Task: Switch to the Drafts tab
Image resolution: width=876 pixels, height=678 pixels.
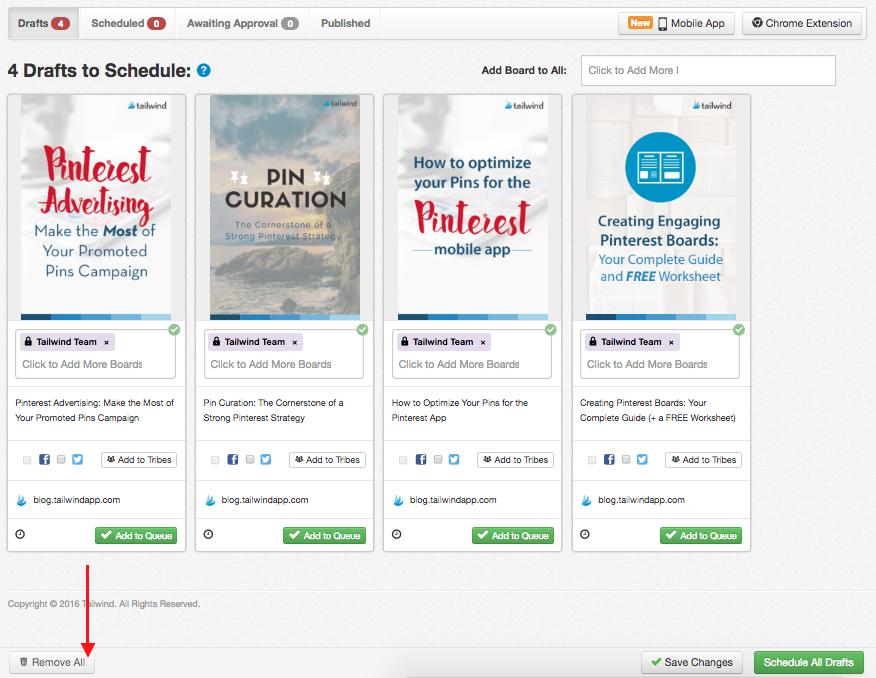Action: pos(44,23)
